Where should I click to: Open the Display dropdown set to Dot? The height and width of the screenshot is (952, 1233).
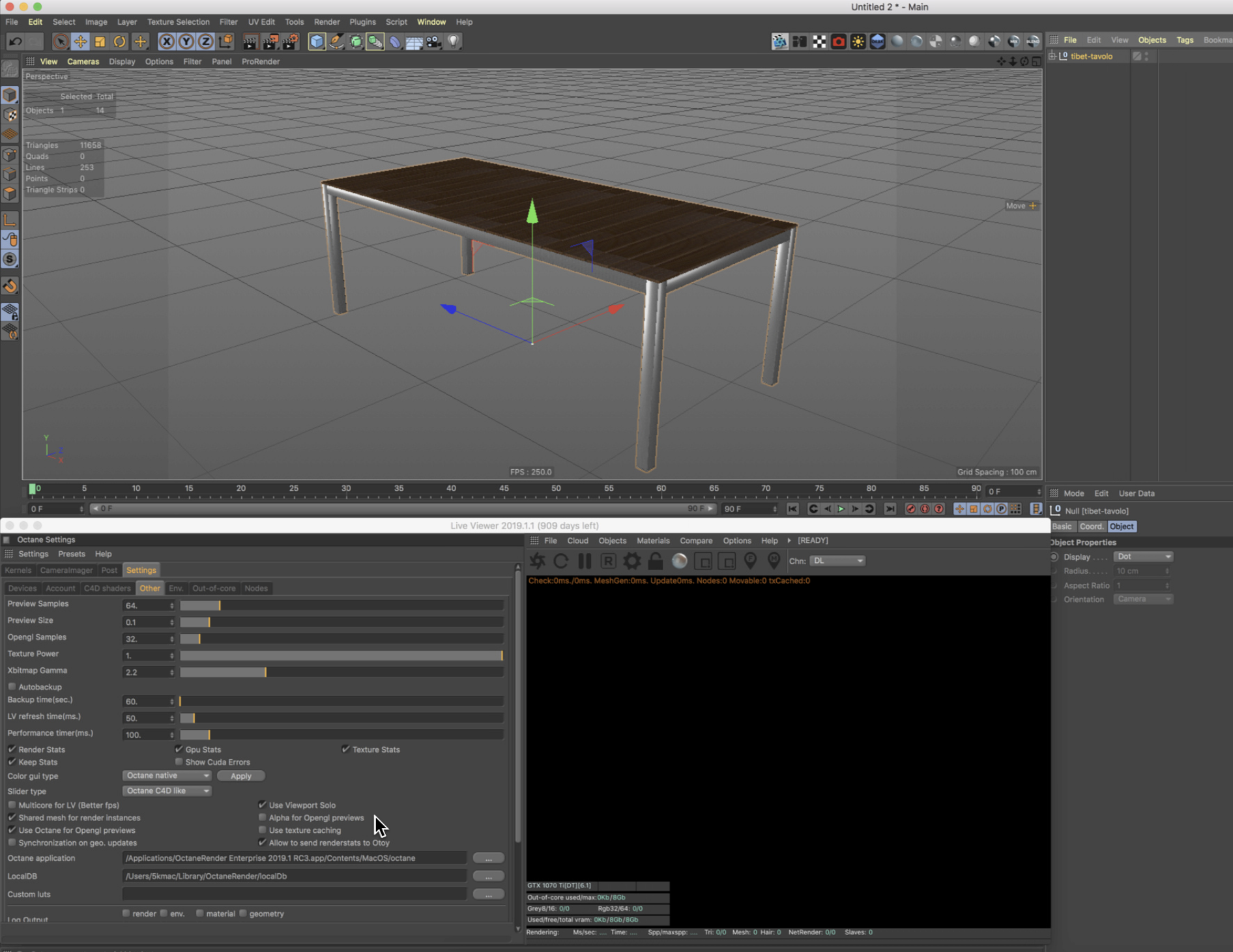click(1143, 557)
